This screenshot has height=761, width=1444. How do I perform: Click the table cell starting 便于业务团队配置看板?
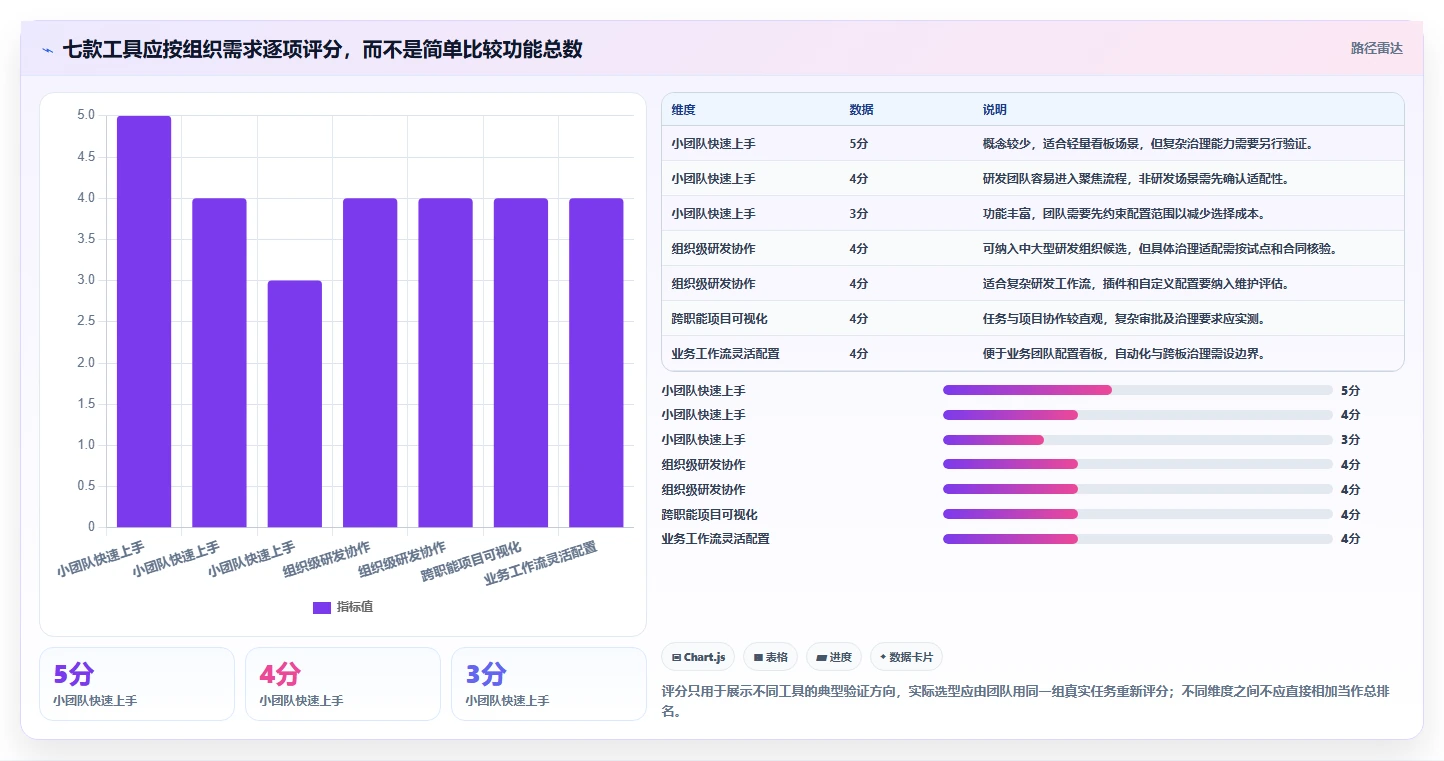coord(1126,353)
